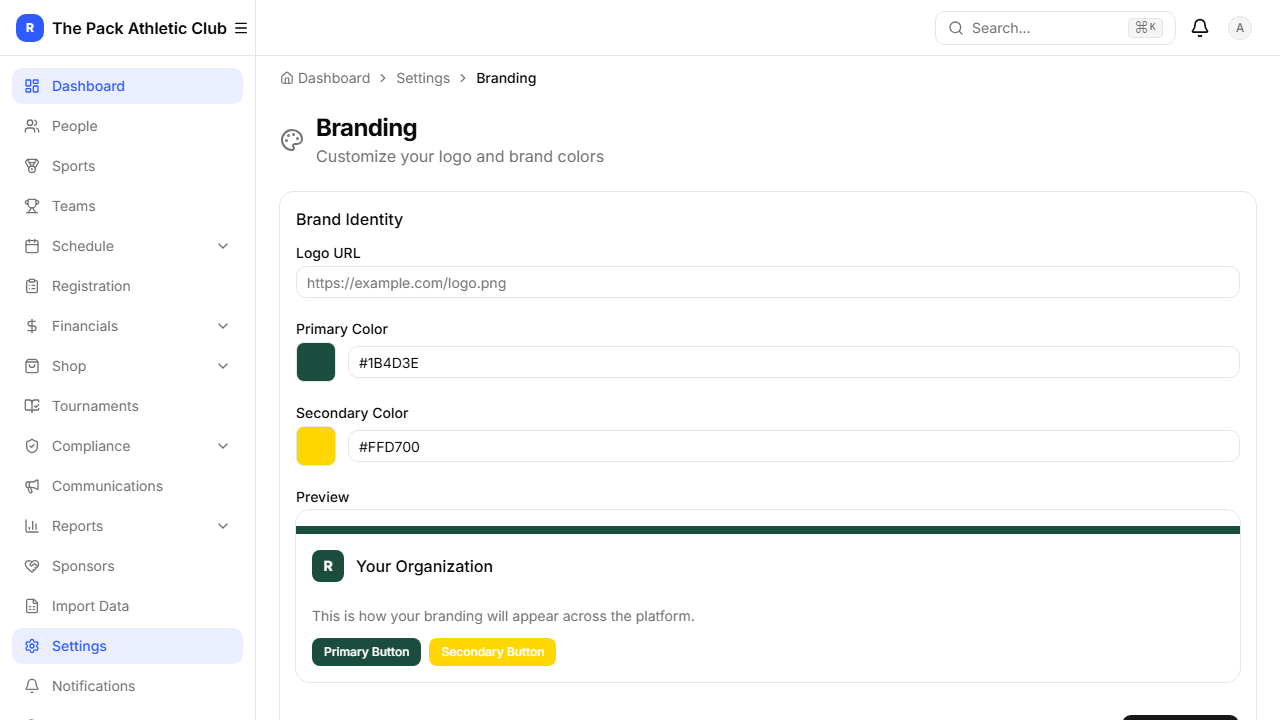Select Teams from the sidebar
This screenshot has width=1280, height=720.
[x=127, y=206]
